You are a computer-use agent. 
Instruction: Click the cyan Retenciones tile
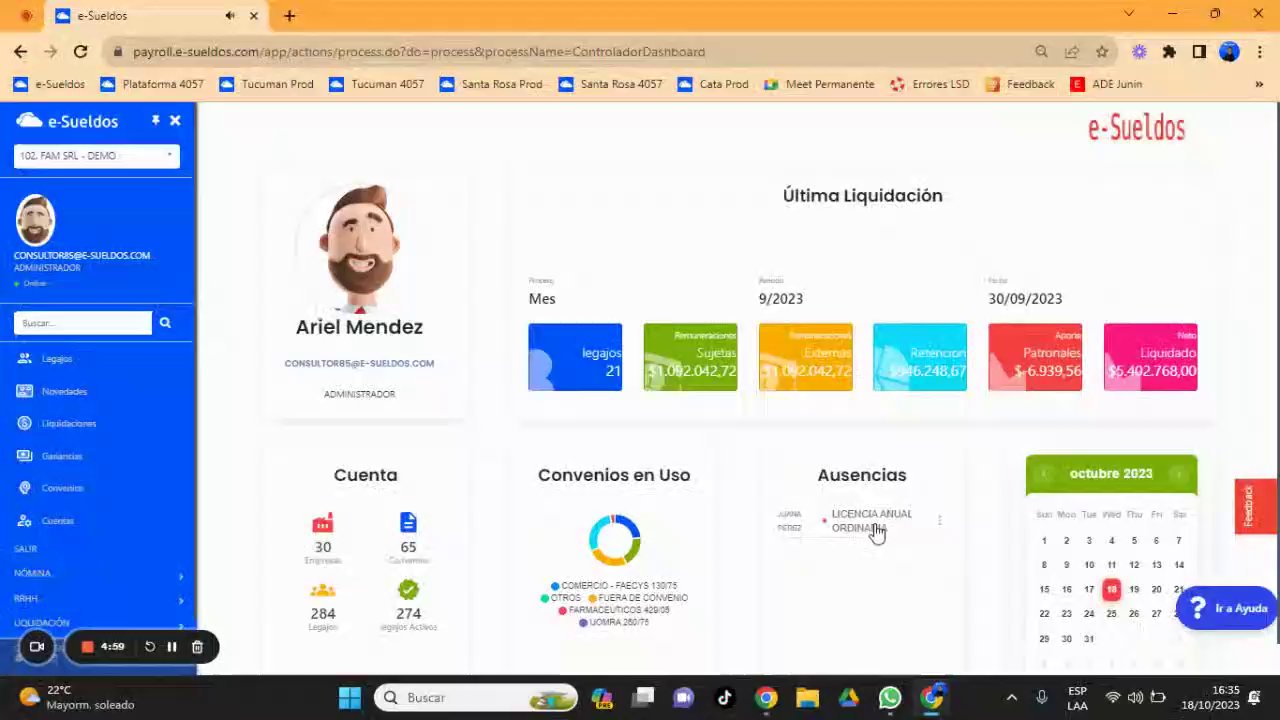(920, 357)
